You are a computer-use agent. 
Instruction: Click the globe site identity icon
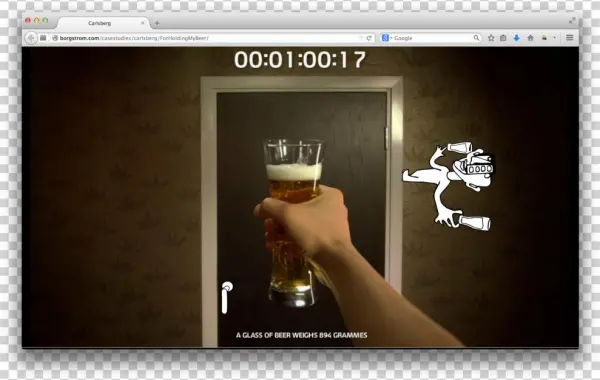[x=55, y=38]
